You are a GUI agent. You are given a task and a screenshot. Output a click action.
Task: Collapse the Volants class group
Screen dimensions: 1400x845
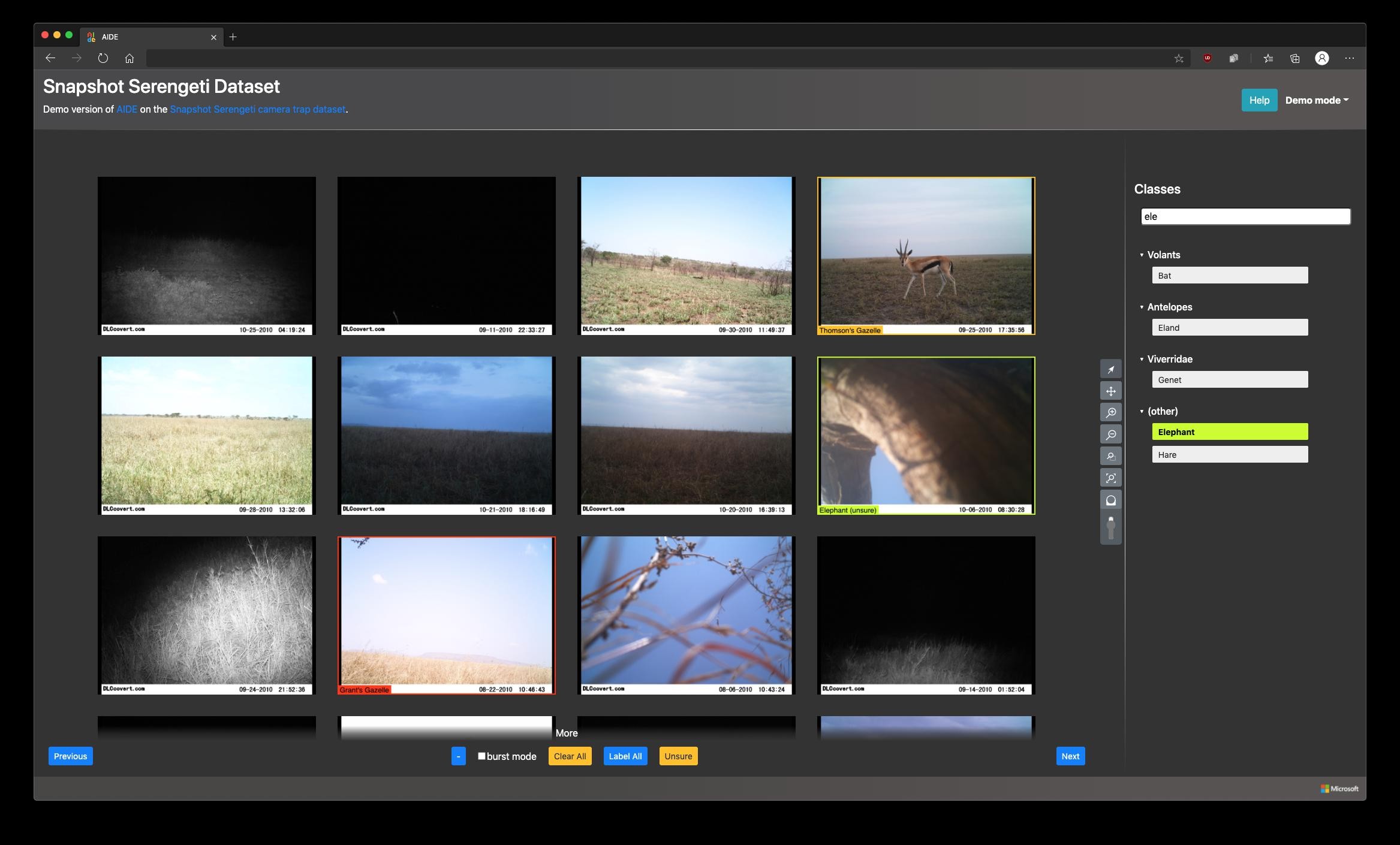(1142, 254)
